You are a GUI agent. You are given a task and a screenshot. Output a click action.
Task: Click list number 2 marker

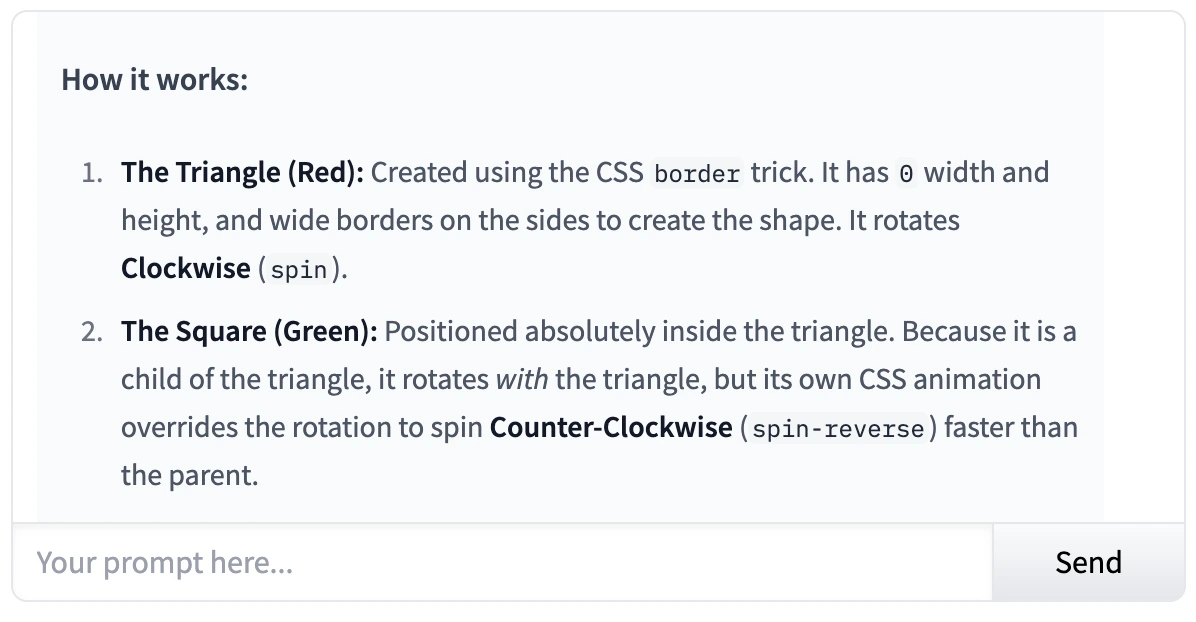click(92, 331)
